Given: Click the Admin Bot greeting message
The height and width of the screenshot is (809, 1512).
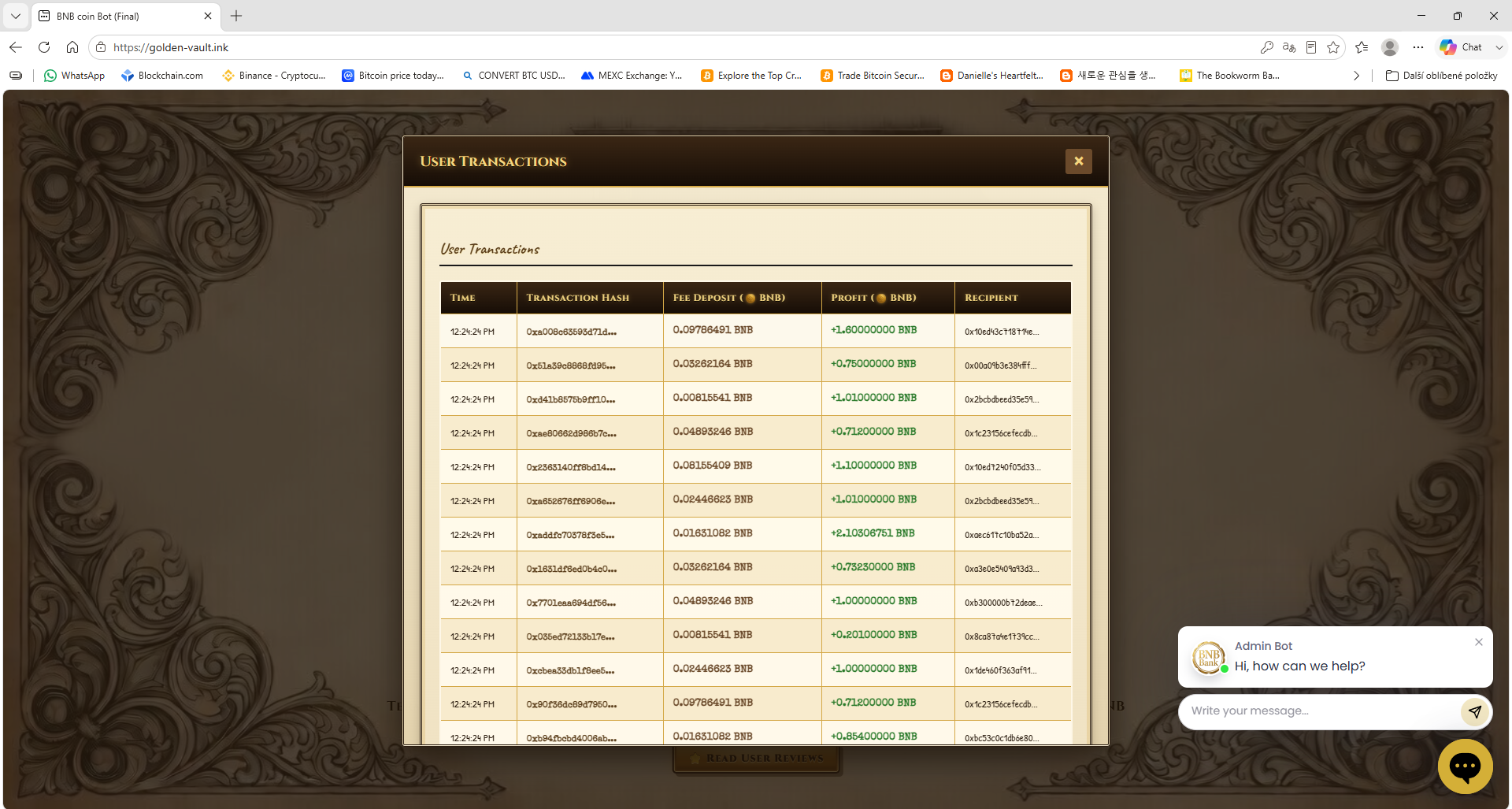Looking at the screenshot, I should click(x=1299, y=666).
